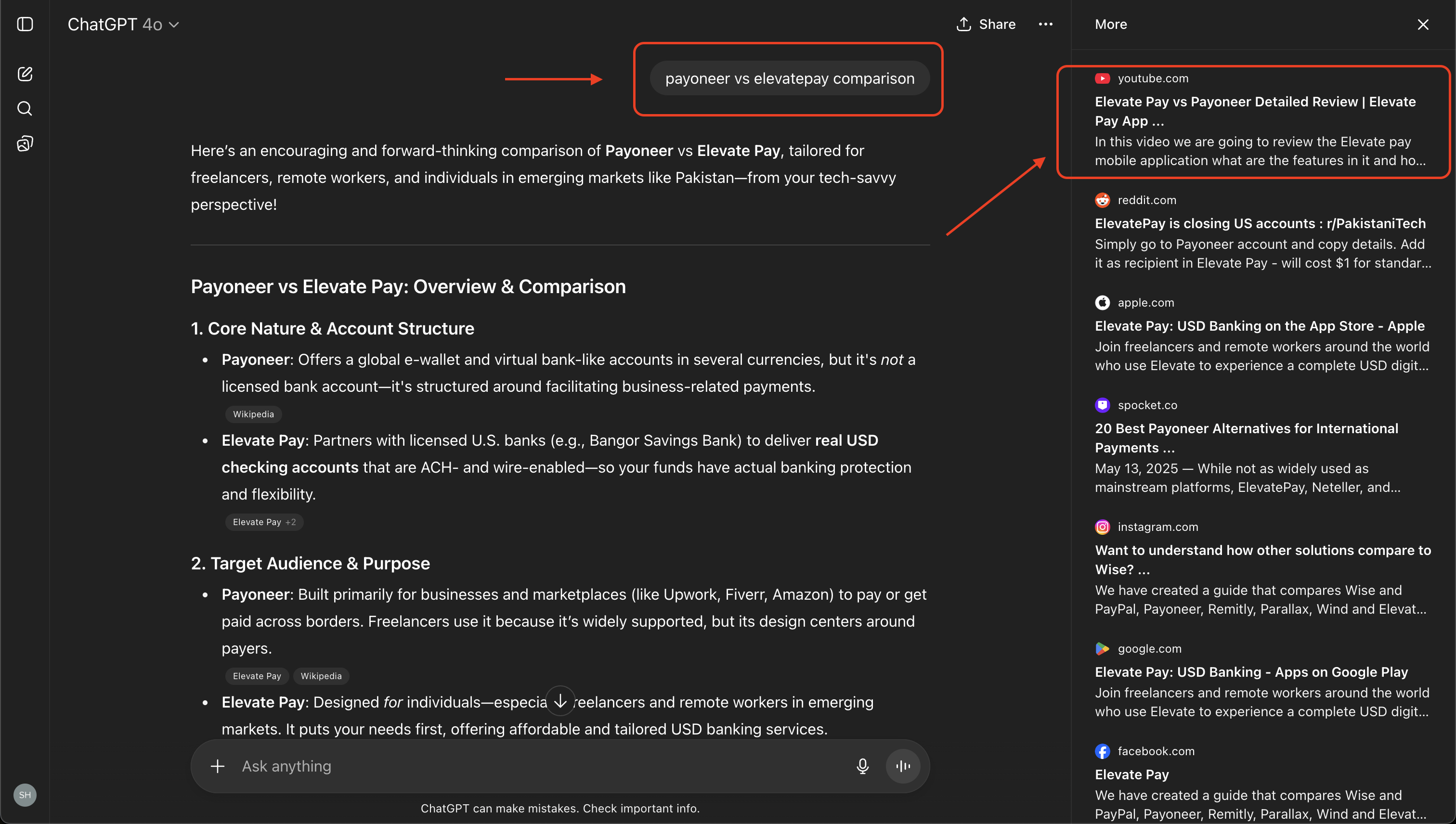Start voice mode with the waveform icon
This screenshot has height=824, width=1456.
click(903, 766)
